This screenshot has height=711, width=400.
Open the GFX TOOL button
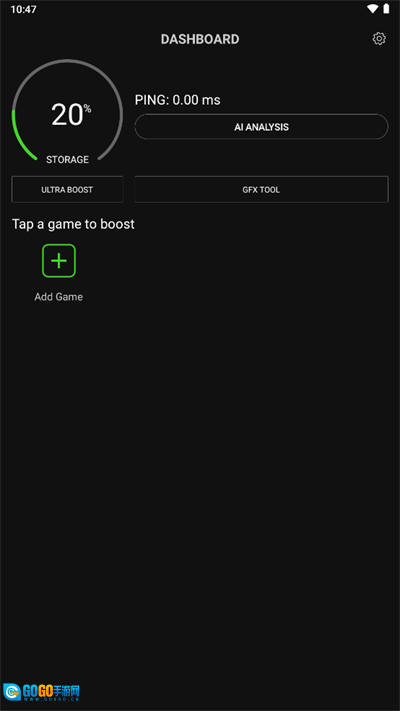(x=261, y=190)
